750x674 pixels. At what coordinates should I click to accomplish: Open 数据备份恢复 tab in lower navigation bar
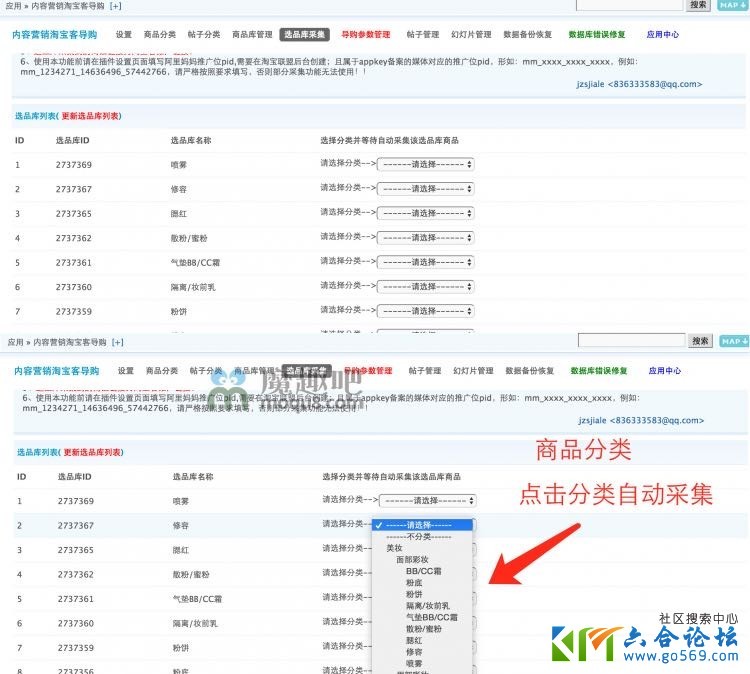[529, 371]
